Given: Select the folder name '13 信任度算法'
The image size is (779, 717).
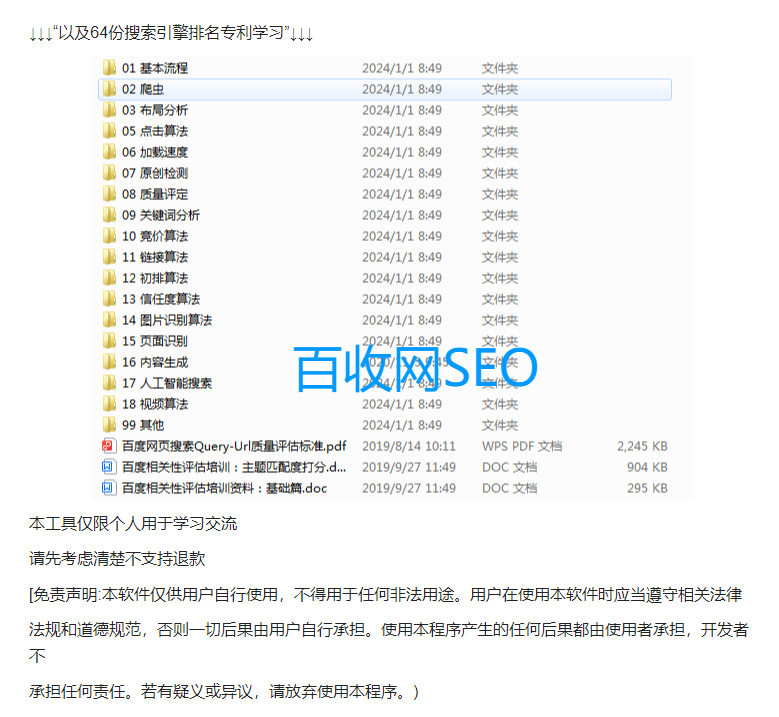Looking at the screenshot, I should (x=161, y=299).
